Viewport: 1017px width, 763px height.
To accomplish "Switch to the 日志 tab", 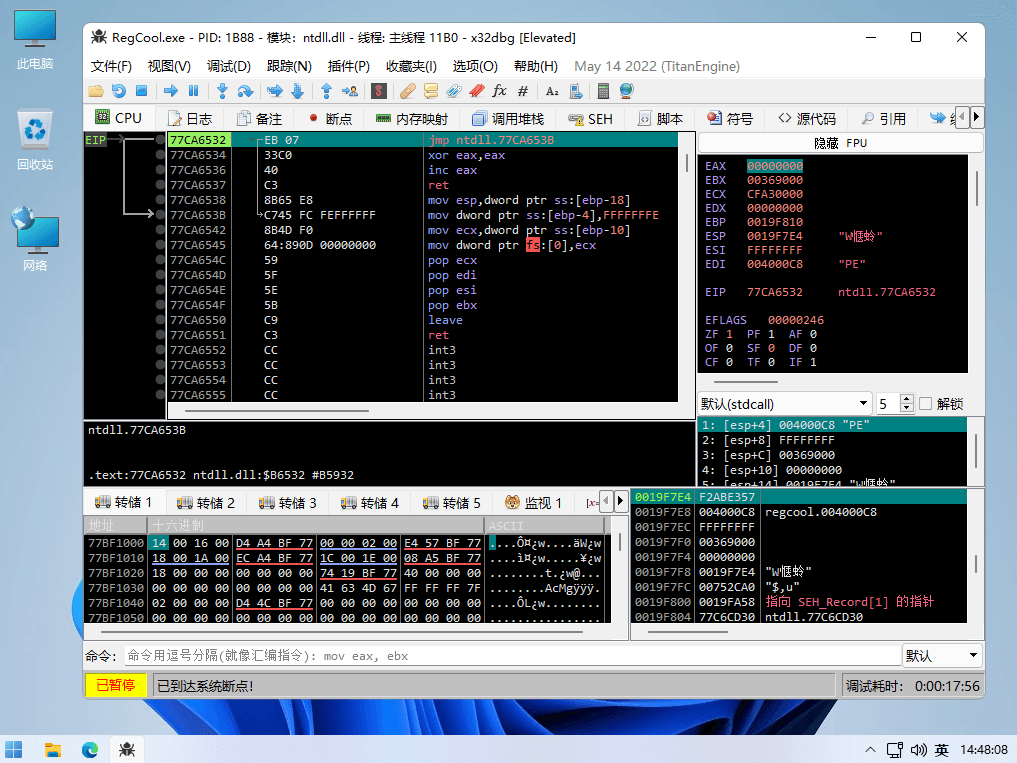I will point(190,119).
